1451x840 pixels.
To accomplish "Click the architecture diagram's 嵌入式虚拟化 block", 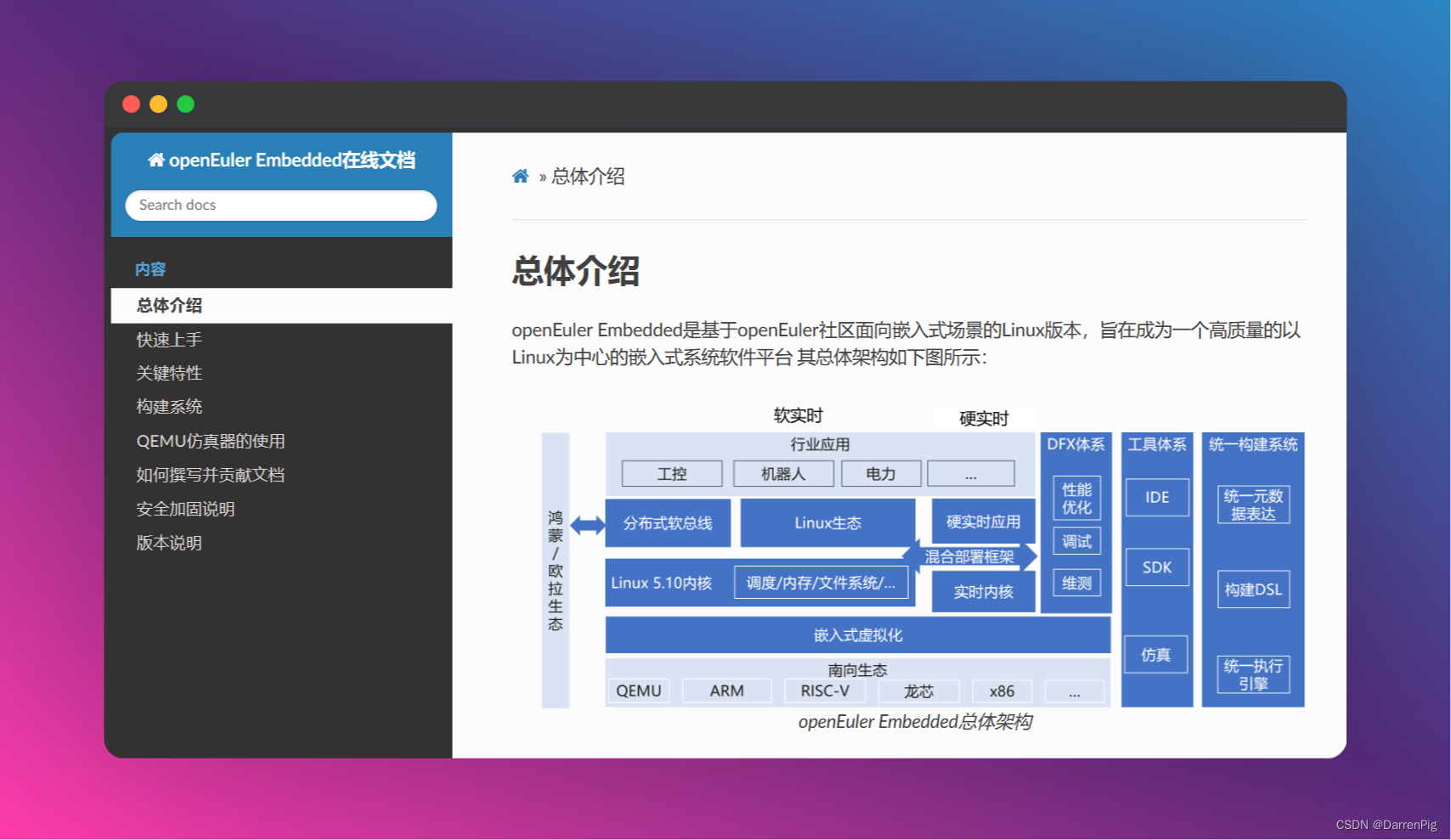I will [857, 635].
